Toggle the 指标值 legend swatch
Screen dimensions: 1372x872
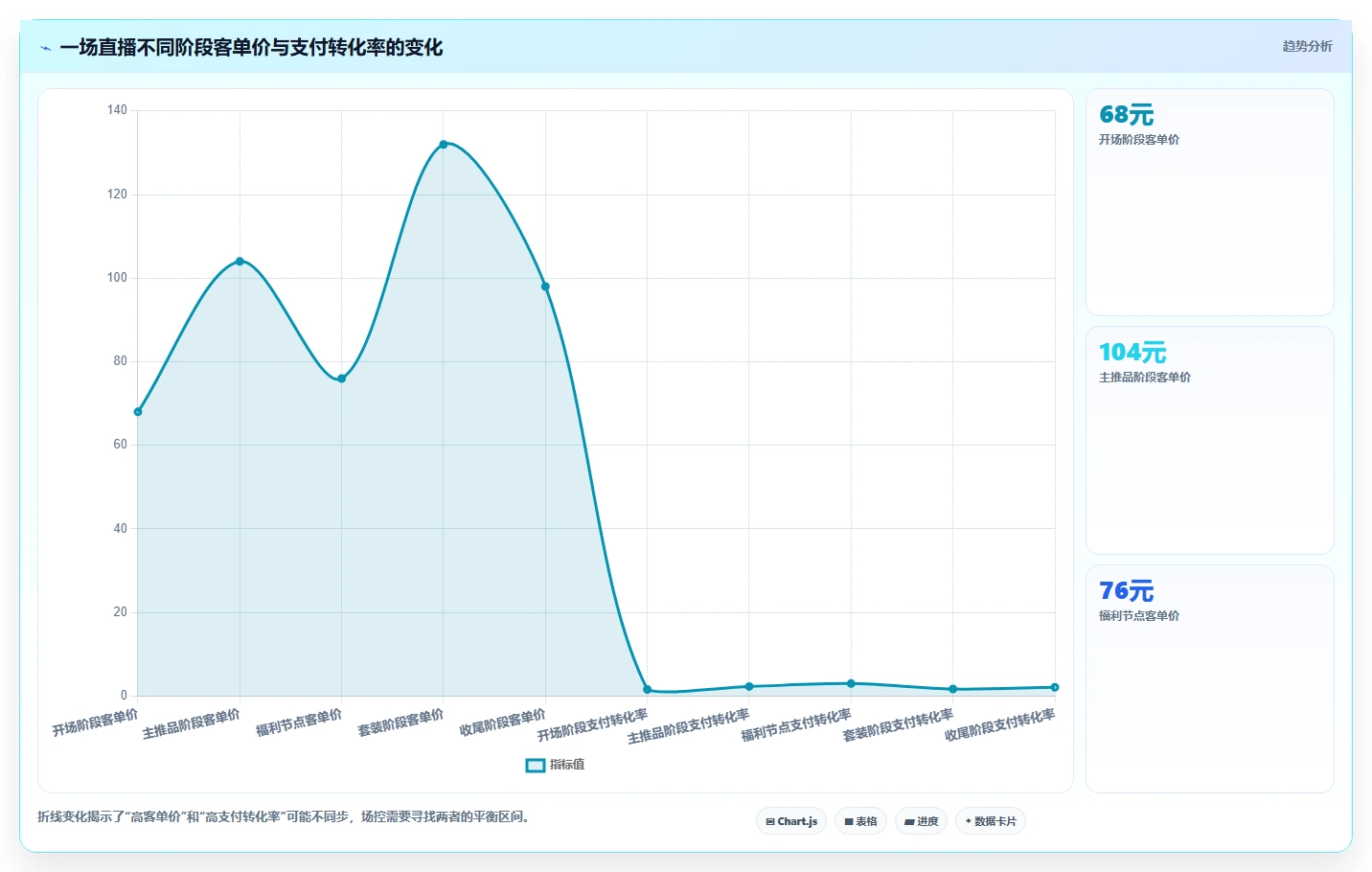[x=536, y=765]
